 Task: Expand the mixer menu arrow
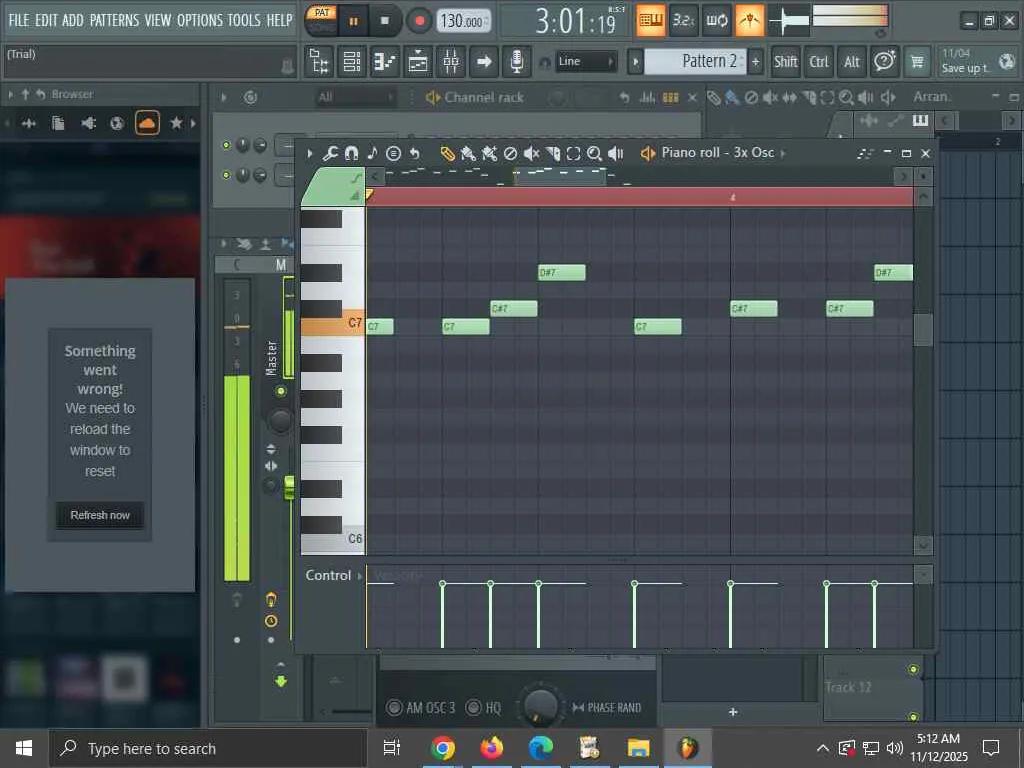point(224,244)
